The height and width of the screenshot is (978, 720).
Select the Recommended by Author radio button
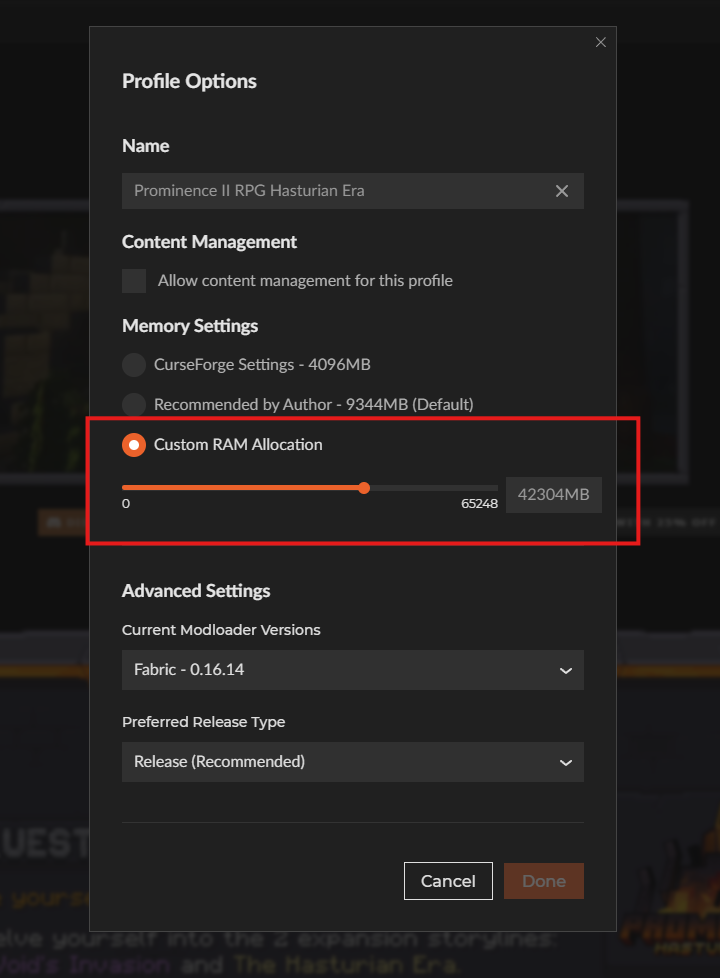(134, 405)
